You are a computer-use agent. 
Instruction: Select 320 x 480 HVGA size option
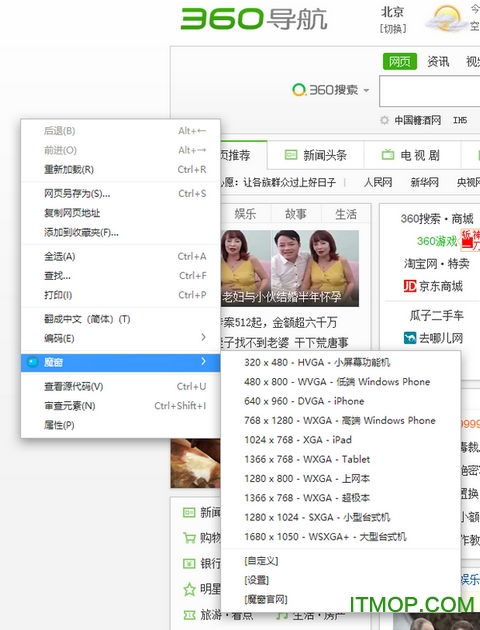pos(341,362)
